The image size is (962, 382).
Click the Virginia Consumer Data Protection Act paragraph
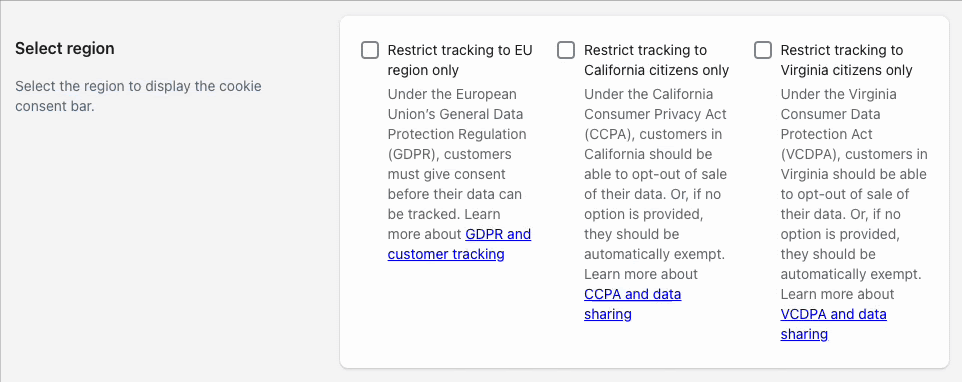point(854,214)
